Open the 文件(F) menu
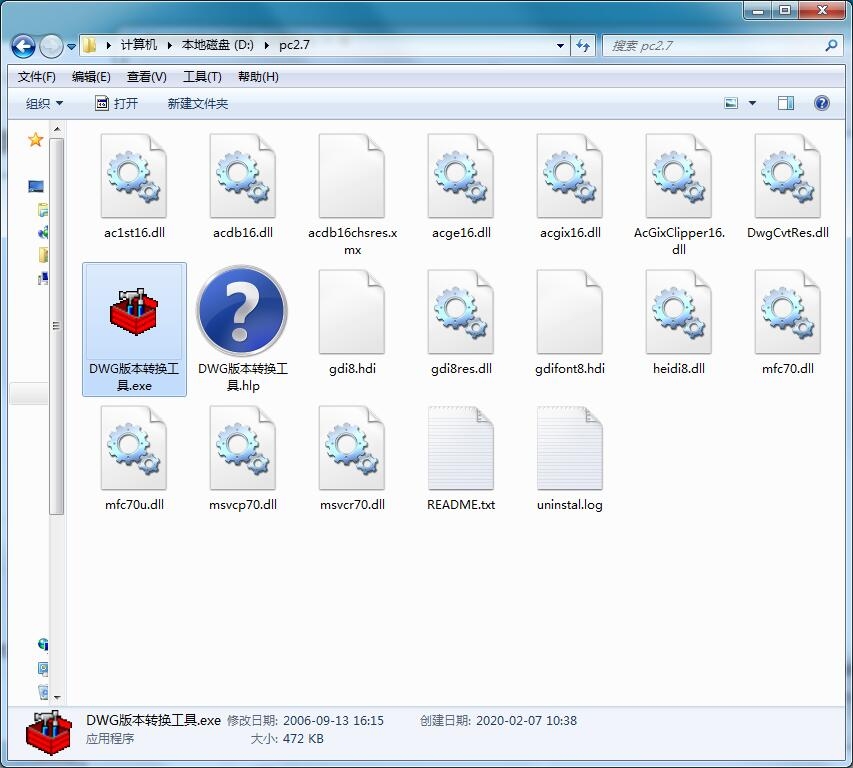Viewport: 853px width, 768px height. [x=36, y=77]
